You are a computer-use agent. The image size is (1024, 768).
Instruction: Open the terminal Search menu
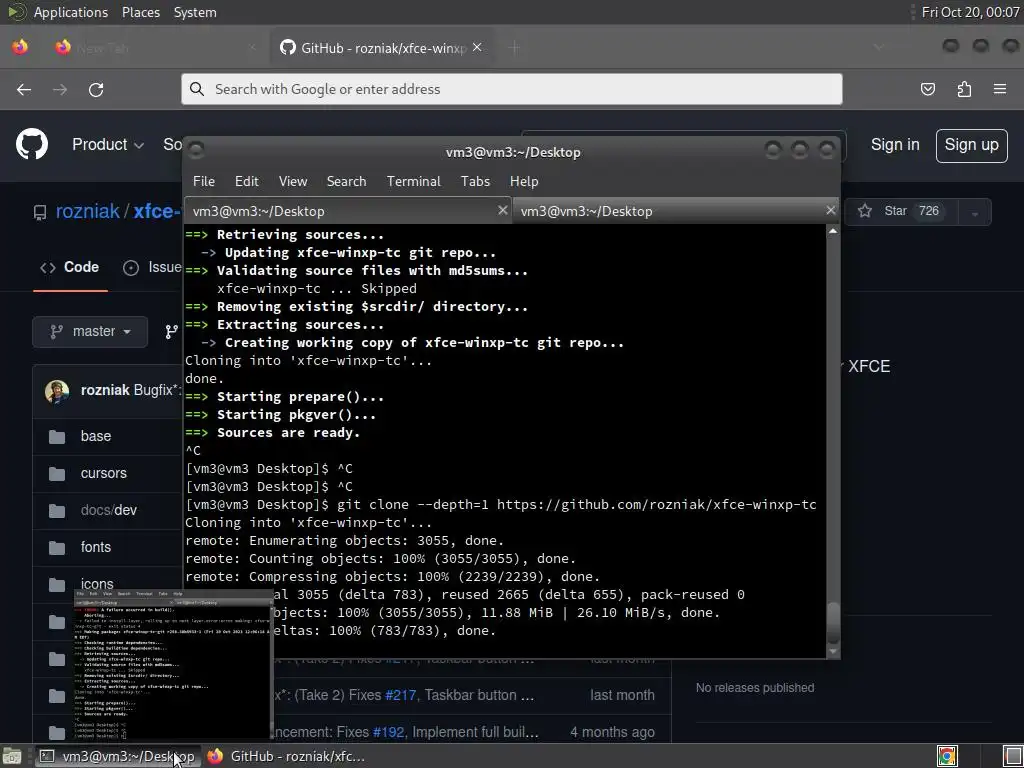click(346, 182)
